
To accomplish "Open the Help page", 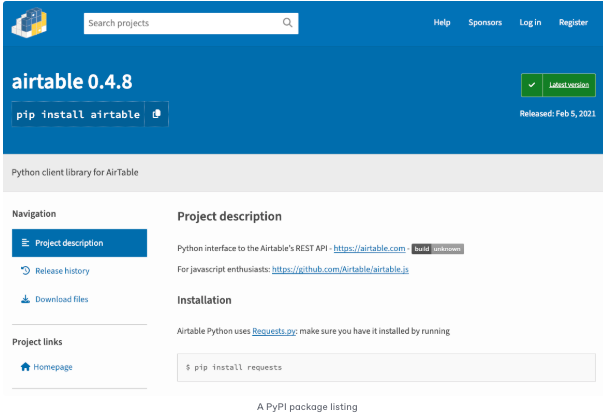I will coord(442,22).
